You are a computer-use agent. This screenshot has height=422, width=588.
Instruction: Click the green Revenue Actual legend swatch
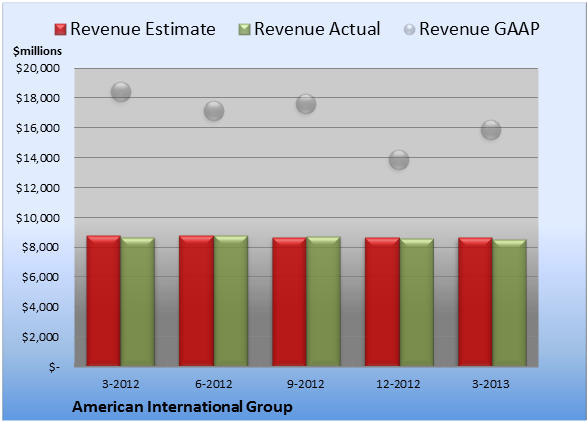[244, 30]
